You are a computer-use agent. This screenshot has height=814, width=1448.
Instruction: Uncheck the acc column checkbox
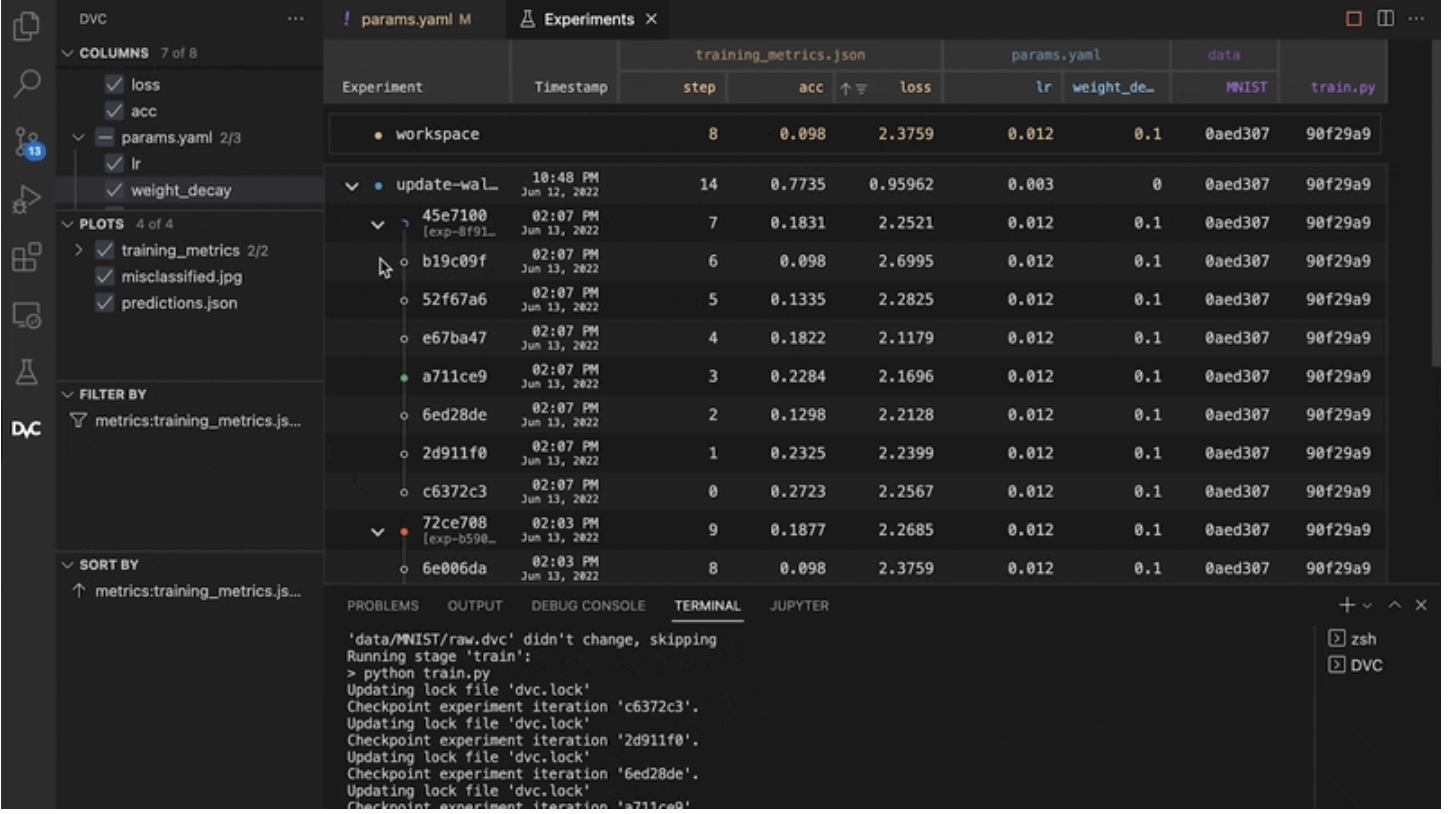coord(114,111)
